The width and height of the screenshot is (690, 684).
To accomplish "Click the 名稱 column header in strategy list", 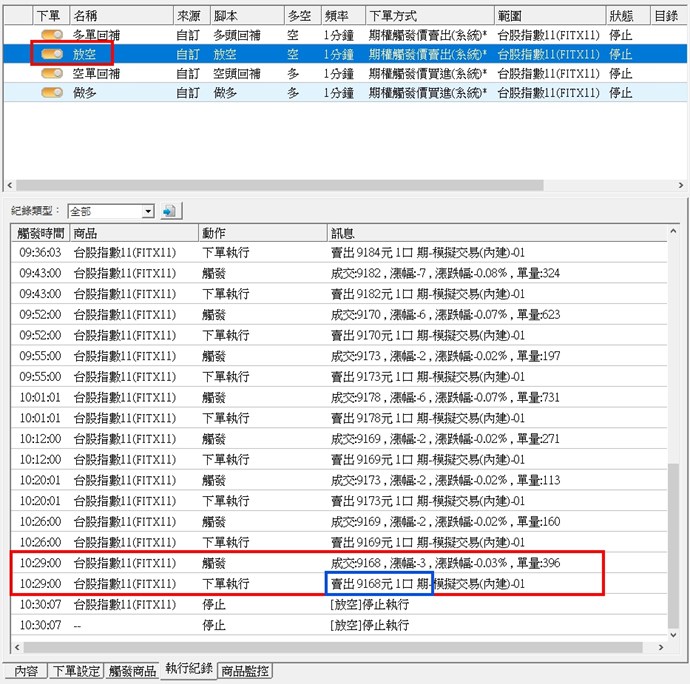I will tap(120, 16).
